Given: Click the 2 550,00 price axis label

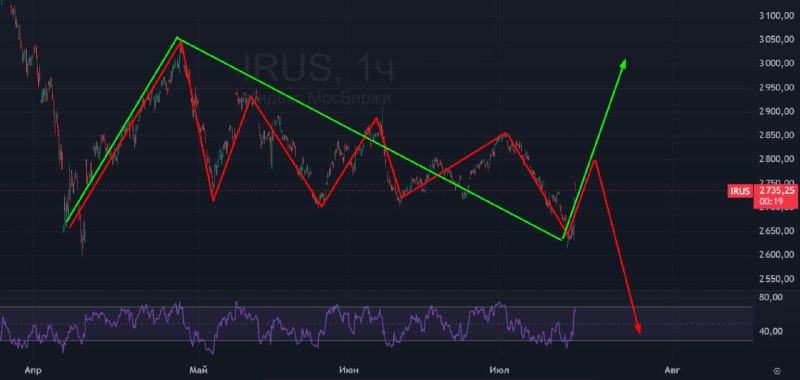Looking at the screenshot, I should [x=776, y=279].
